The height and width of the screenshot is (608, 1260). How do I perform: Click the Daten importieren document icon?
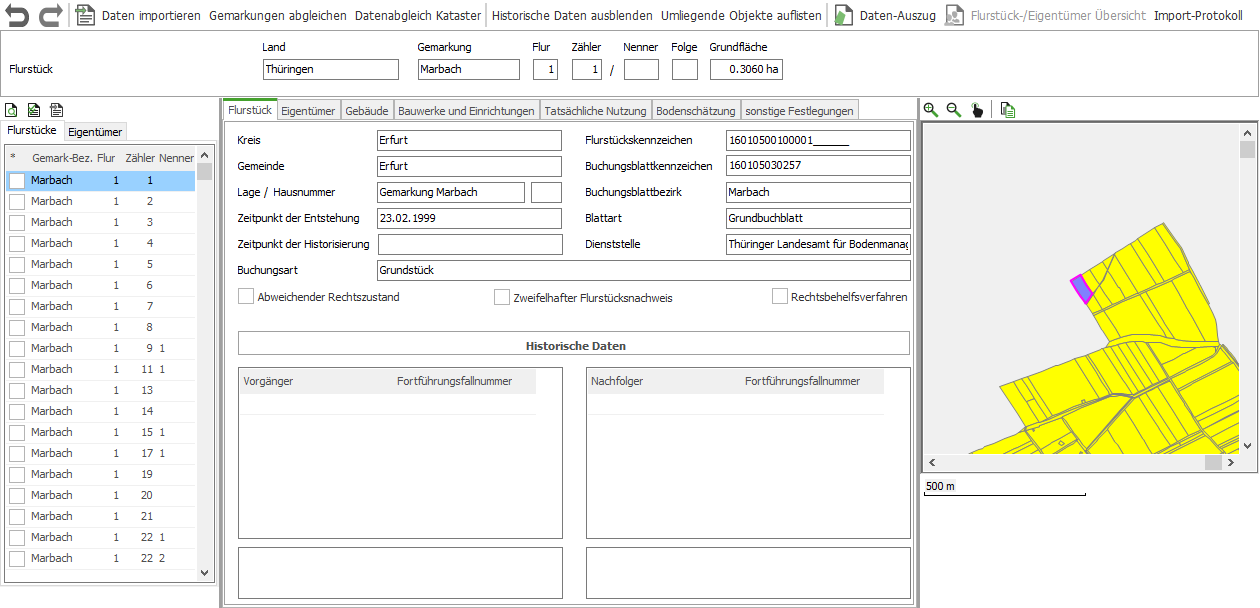click(86, 16)
